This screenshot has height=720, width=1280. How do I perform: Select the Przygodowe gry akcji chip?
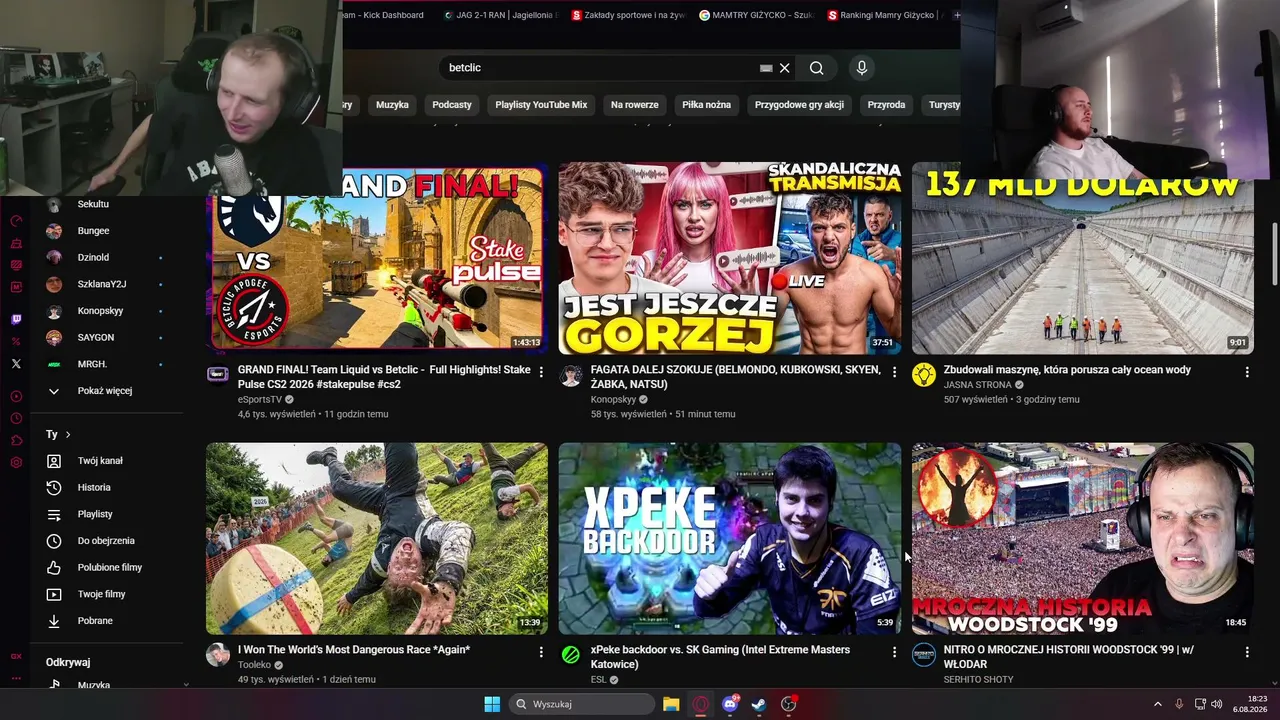799,105
